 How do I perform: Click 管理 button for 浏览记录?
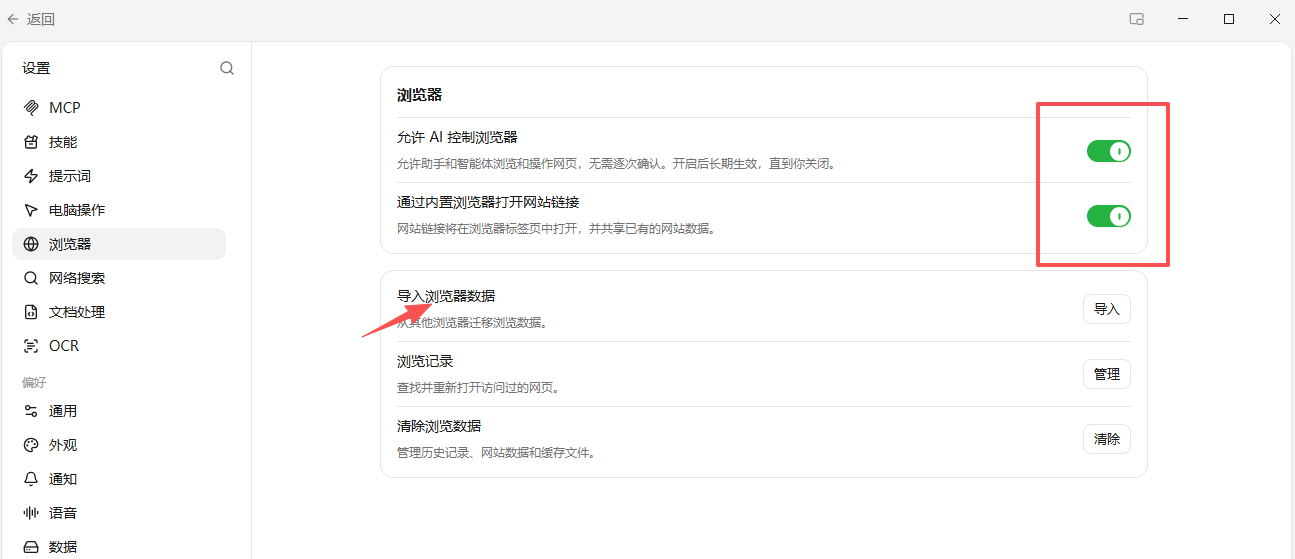pyautogui.click(x=1106, y=374)
